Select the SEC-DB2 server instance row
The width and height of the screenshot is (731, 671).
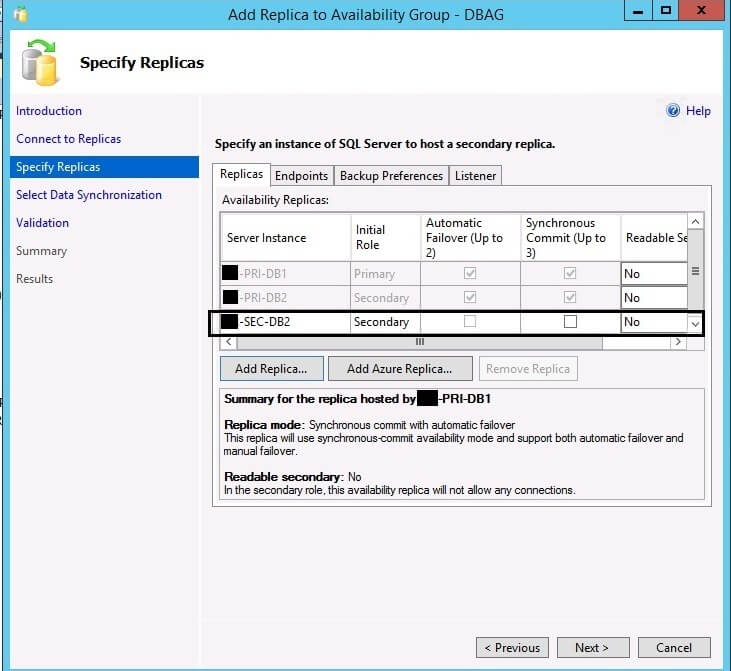coord(285,322)
